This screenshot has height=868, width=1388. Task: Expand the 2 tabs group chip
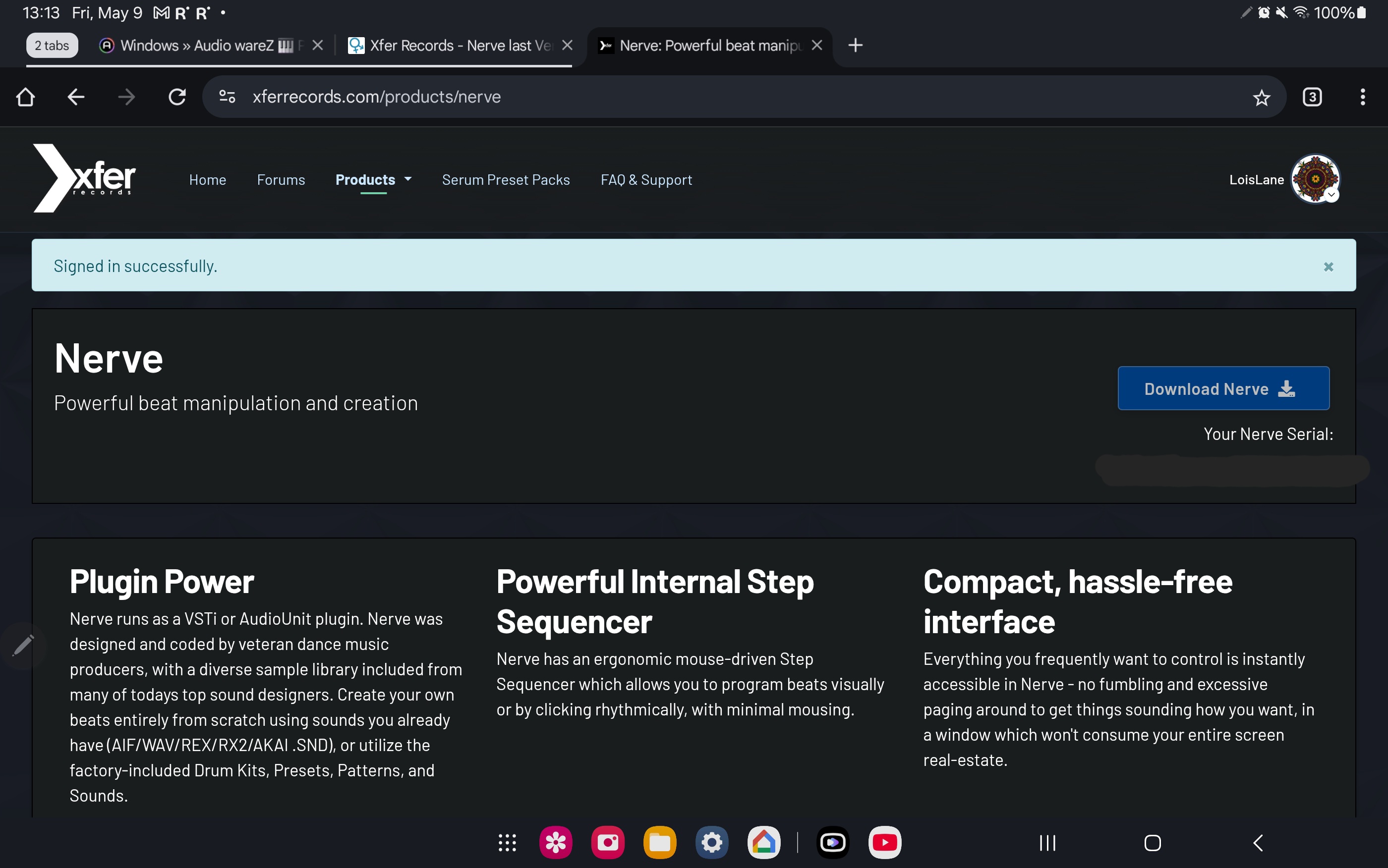[52, 46]
